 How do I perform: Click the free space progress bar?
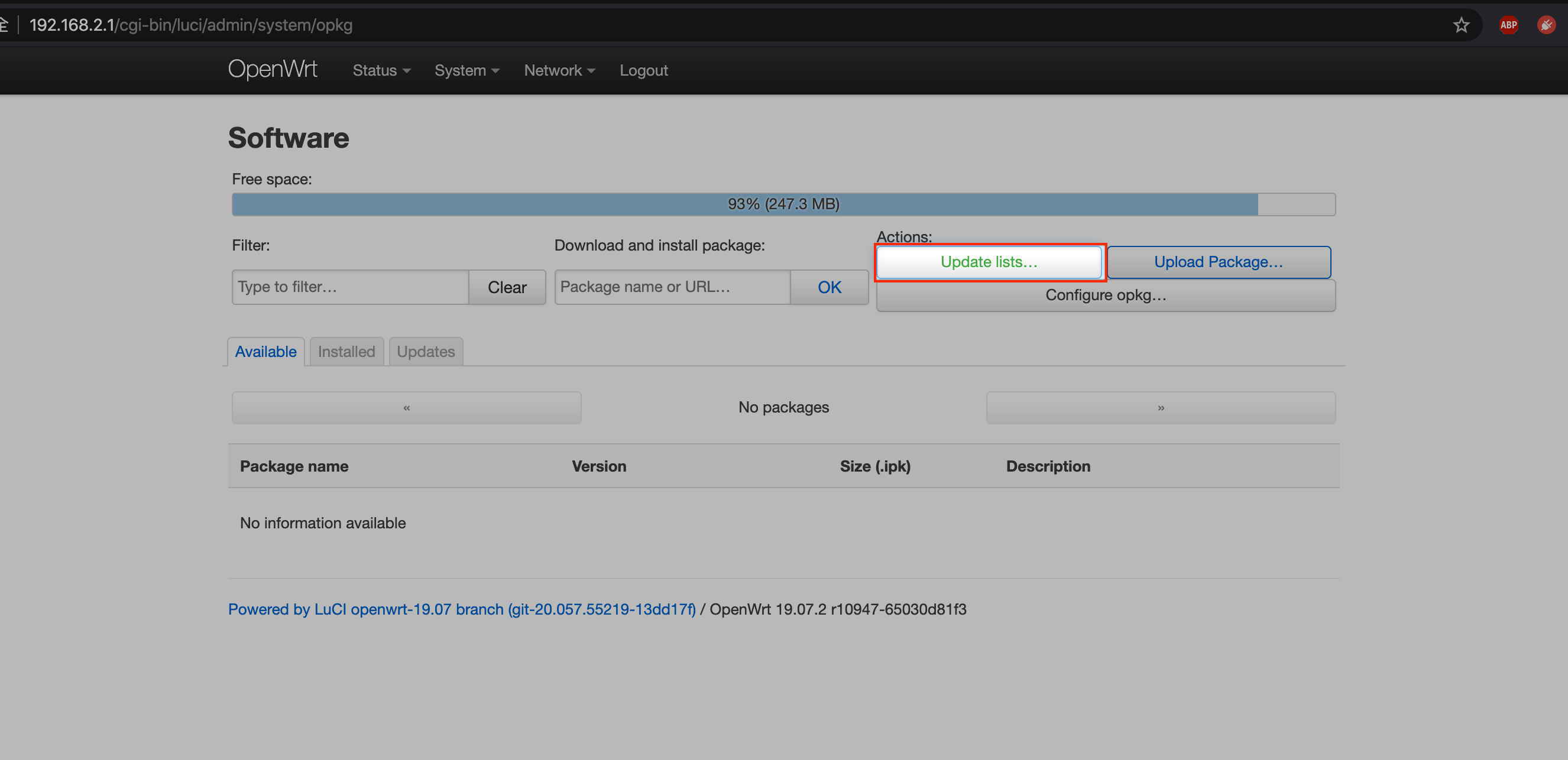click(x=783, y=204)
